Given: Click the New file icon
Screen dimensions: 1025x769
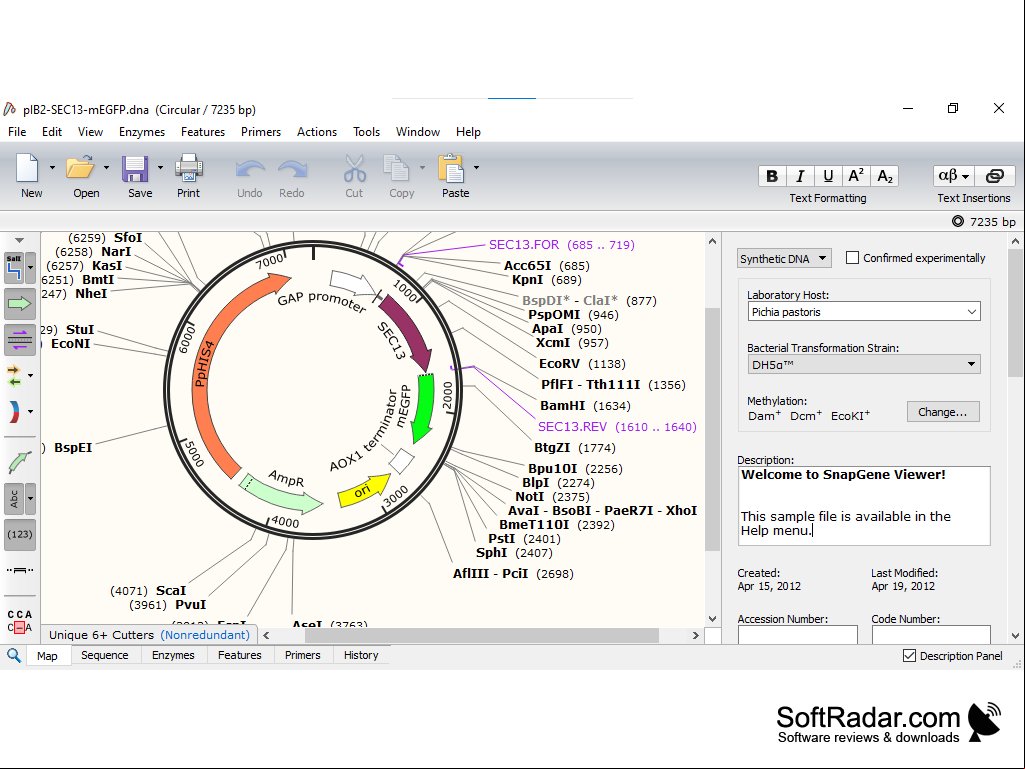Looking at the screenshot, I should 27,168.
